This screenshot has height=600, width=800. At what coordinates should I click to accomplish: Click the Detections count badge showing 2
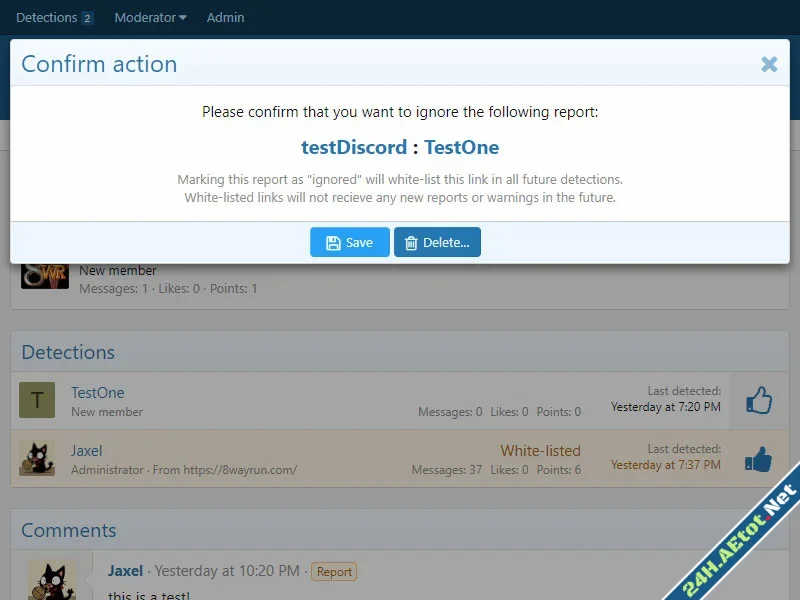[87, 18]
